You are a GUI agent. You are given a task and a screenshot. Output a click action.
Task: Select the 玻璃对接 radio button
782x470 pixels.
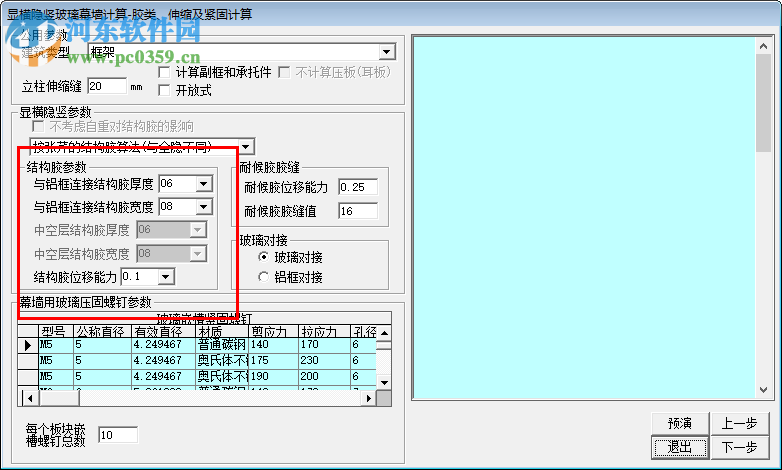pos(263,257)
